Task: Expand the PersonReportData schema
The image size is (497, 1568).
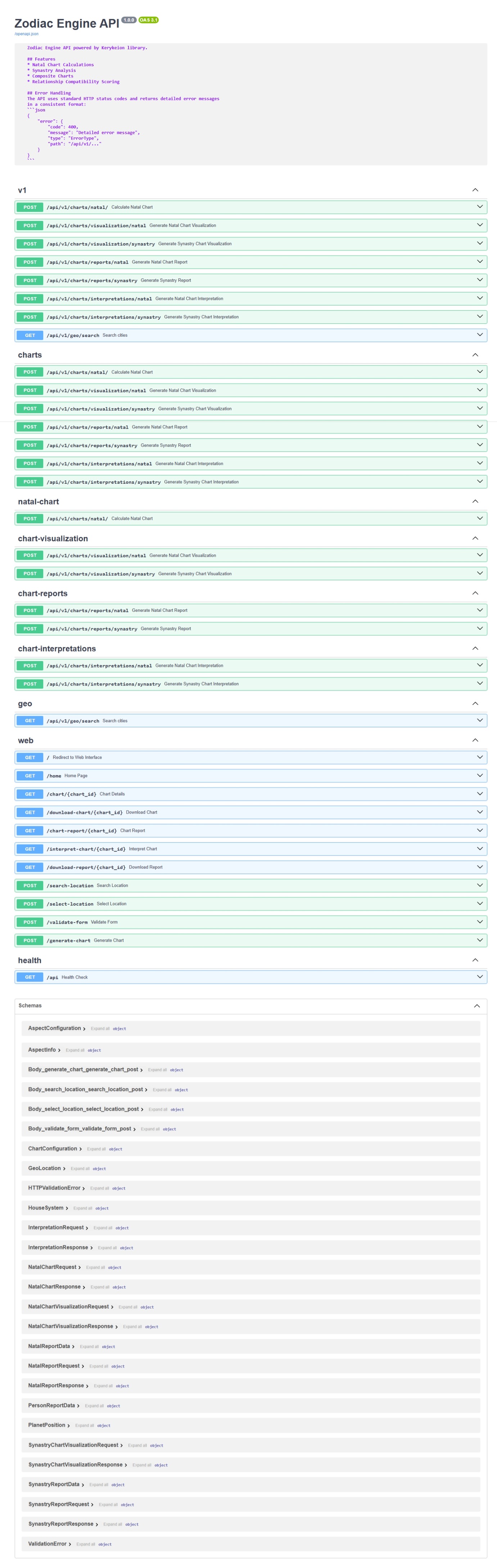Action: click(54, 1405)
